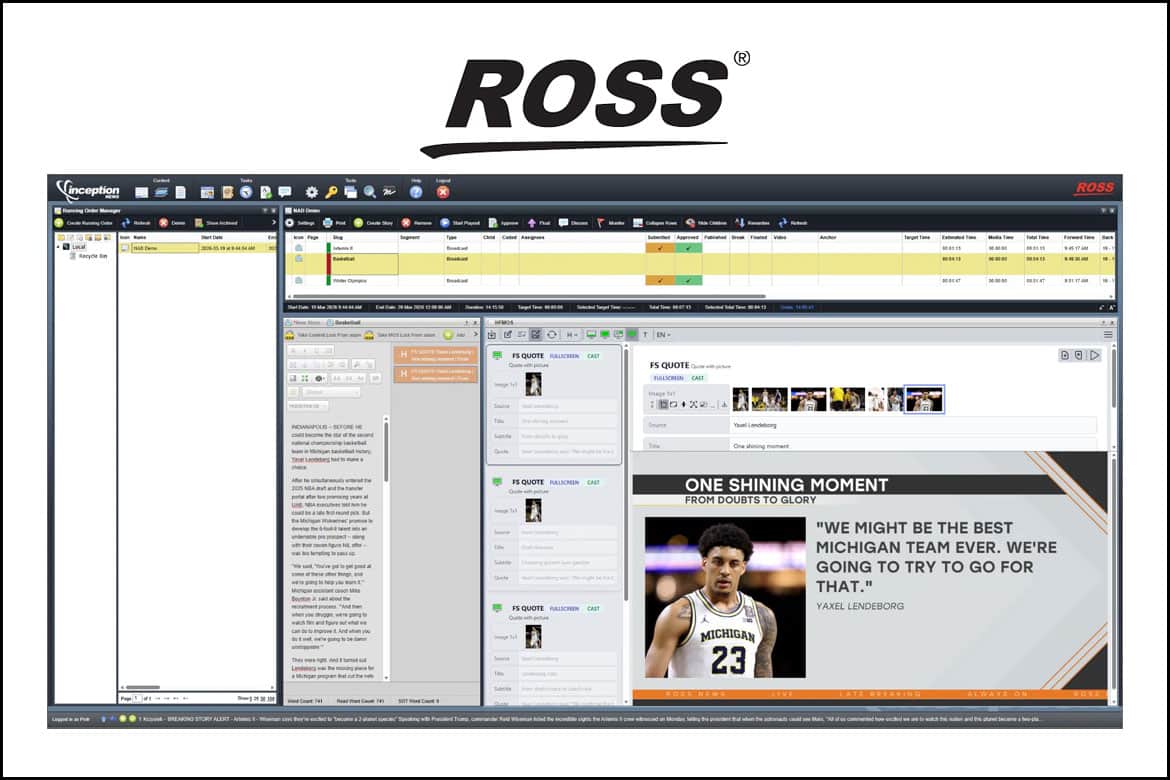The image size is (1170, 780).
Task: Toggle Hide Children in rundown toolbar
Action: tap(690, 223)
